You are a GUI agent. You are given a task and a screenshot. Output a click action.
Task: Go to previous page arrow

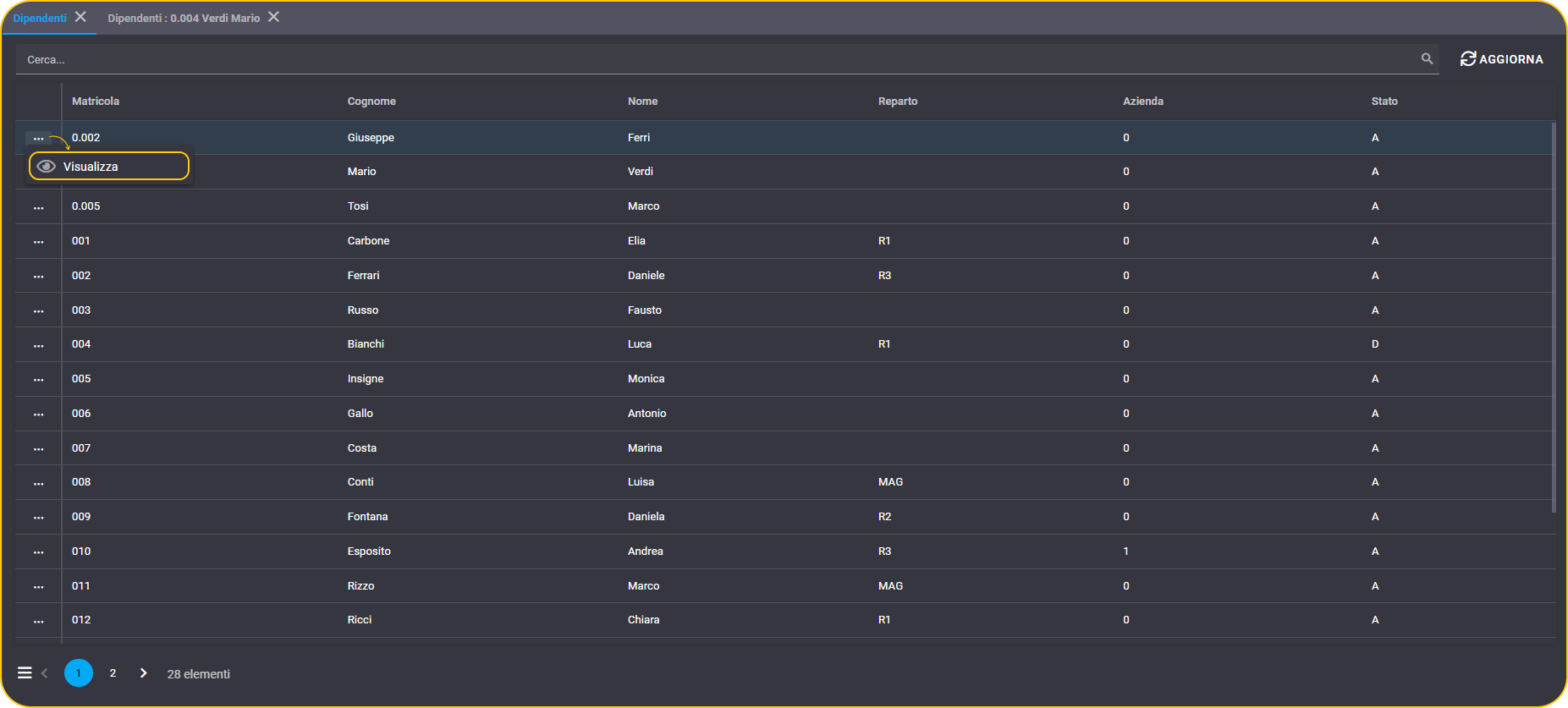[x=45, y=673]
